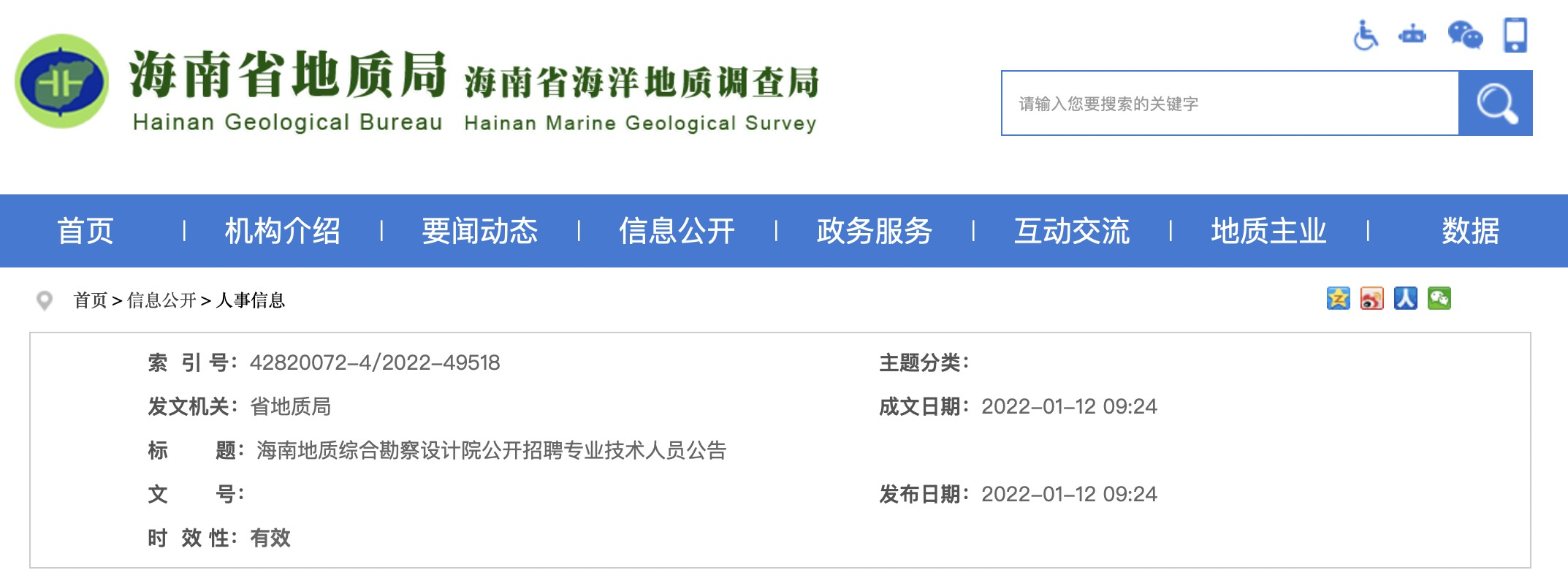Open 互动交流 navigation item
The image size is (1568, 570).
click(x=1071, y=231)
